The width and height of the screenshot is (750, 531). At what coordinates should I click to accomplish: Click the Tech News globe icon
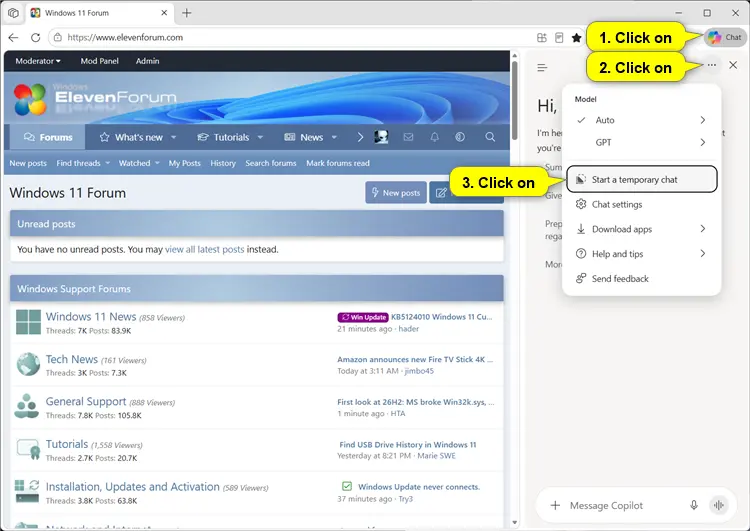pos(28,365)
